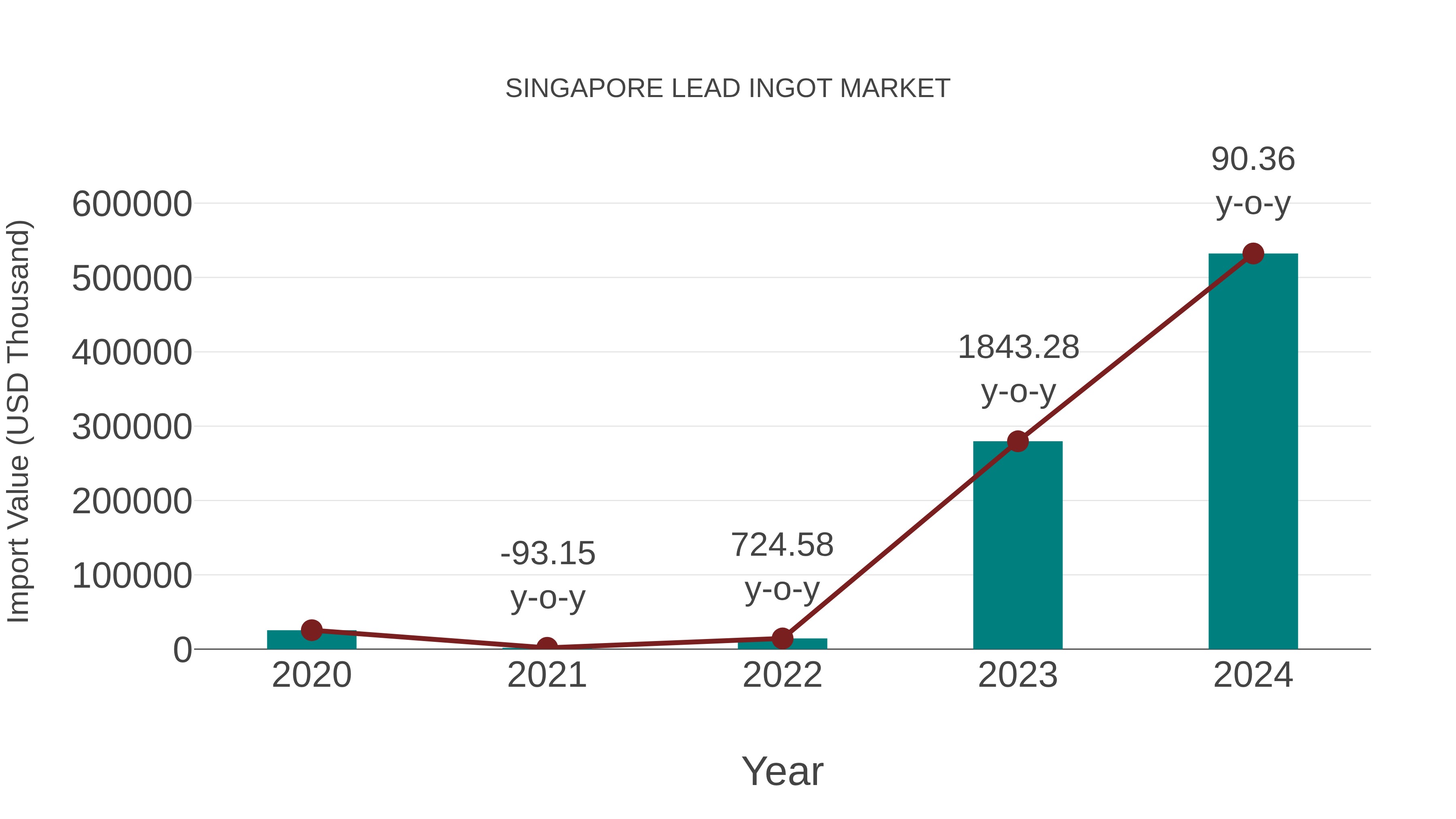
Task: Click the 300000 y-axis tick label
Action: [x=132, y=427]
